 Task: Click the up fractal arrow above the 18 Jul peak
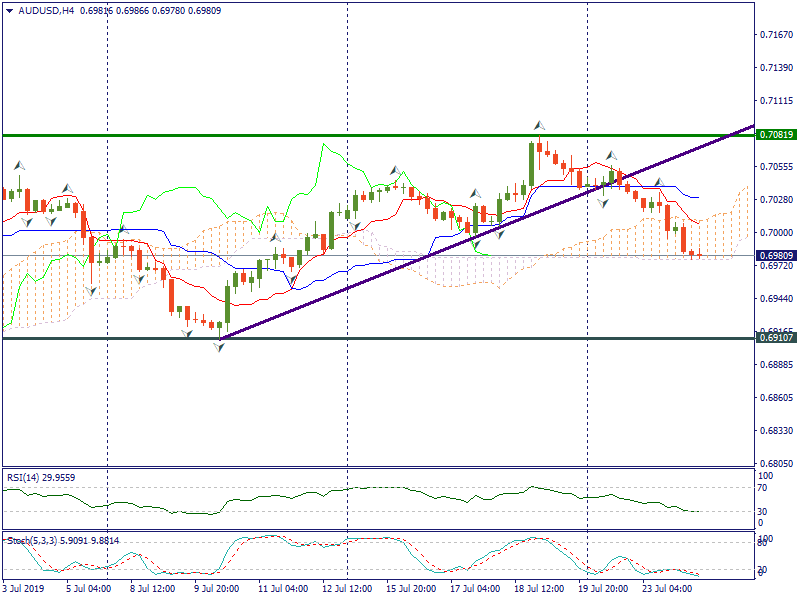(539, 126)
